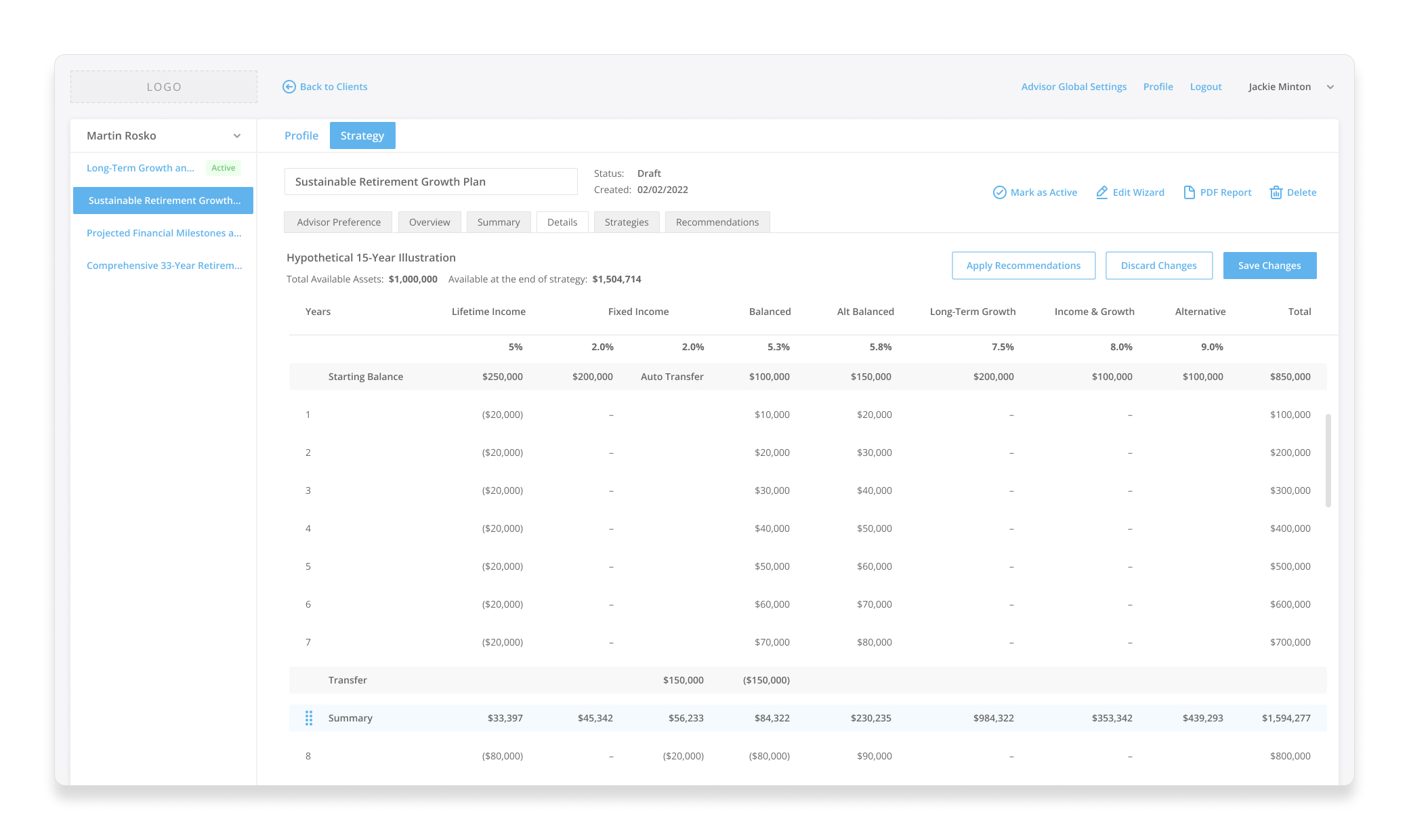Screen dimensions: 1409x840
Task: Click the Auto Transfer cell
Action: [672, 377]
